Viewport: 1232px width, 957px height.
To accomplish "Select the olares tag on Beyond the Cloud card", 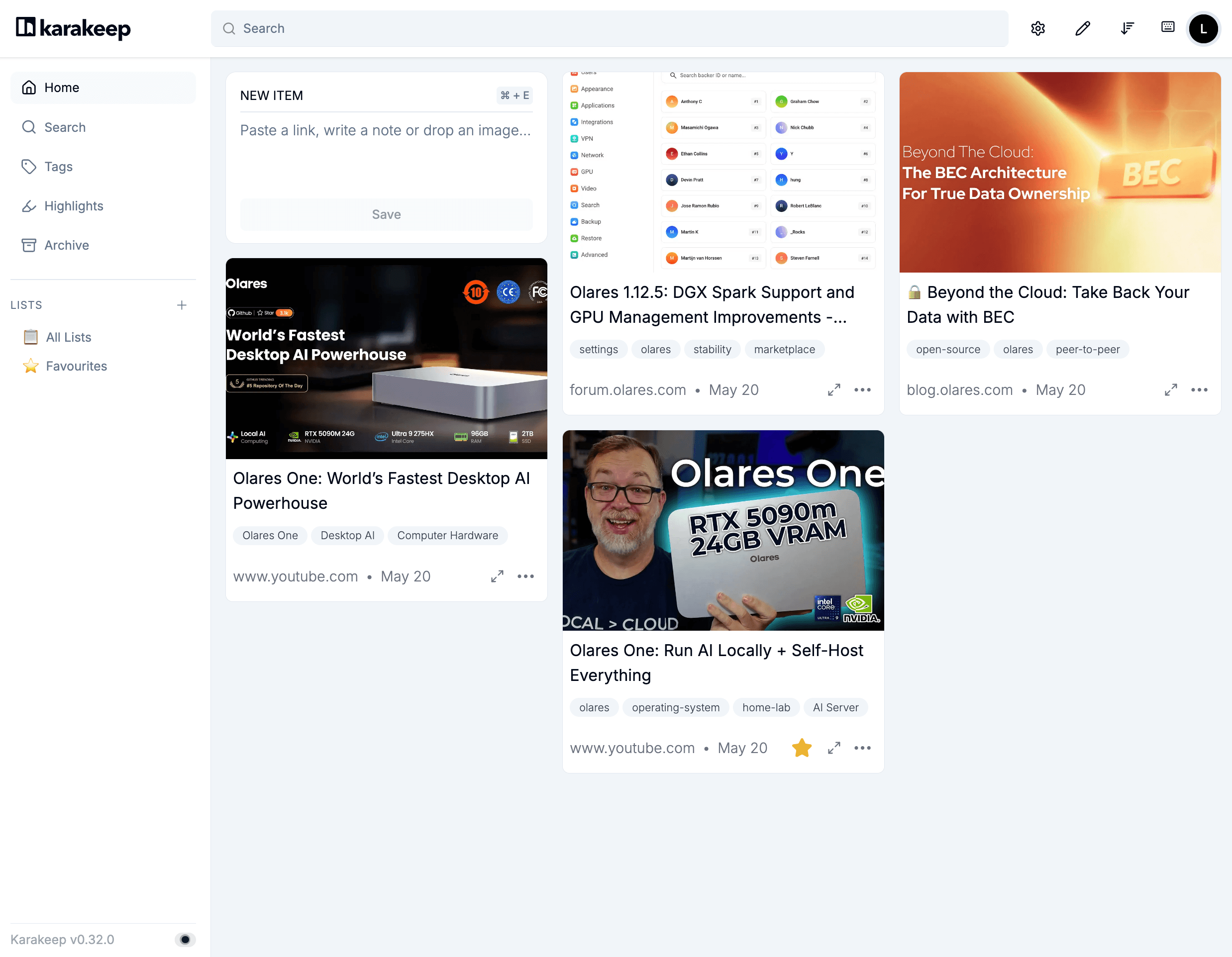I will coord(1018,349).
